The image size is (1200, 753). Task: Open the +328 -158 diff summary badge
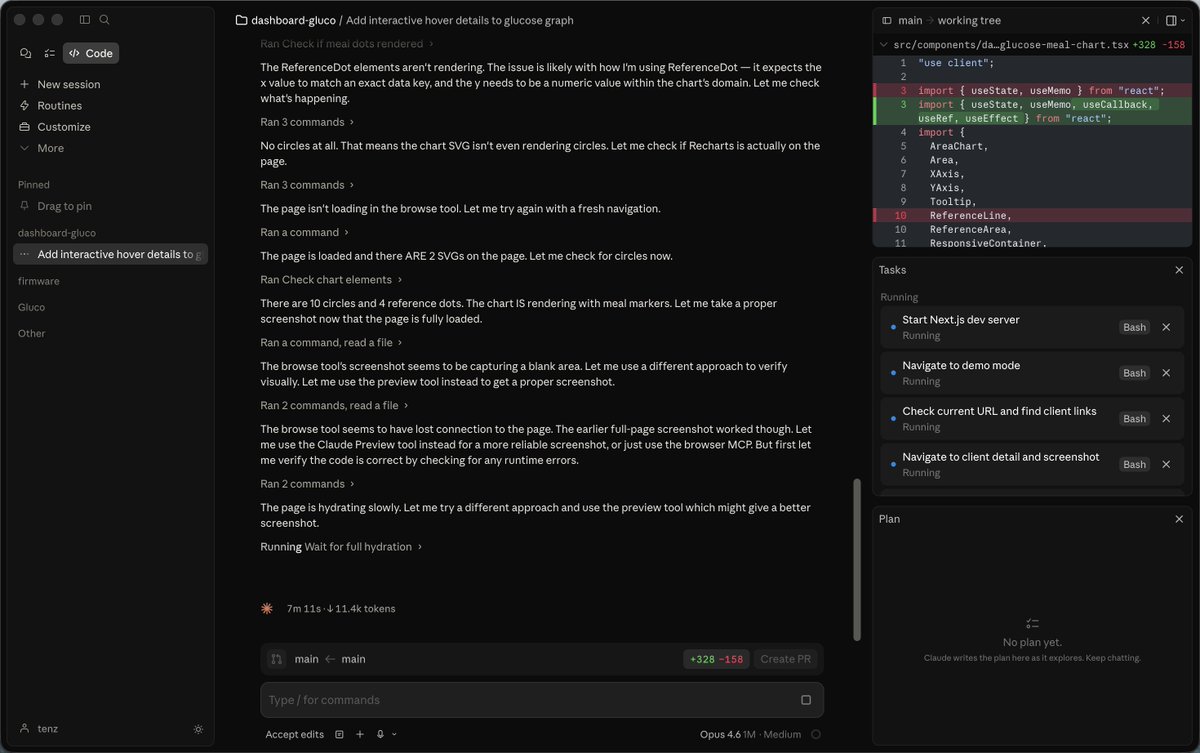[x=716, y=659]
